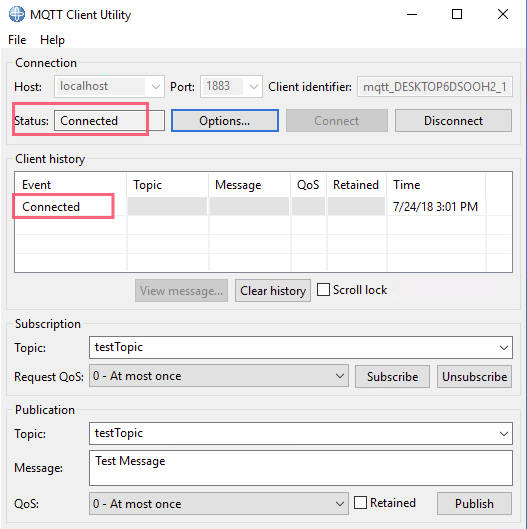Click the Test Message text box
This screenshot has width=527, height=529.
point(301,468)
